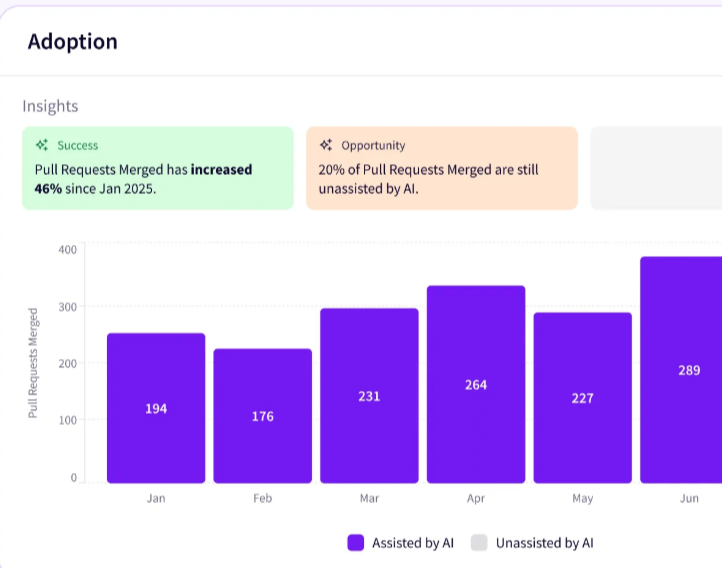This screenshot has width=722, height=568.
Task: Click the 300 y-axis value
Action: coord(68,307)
